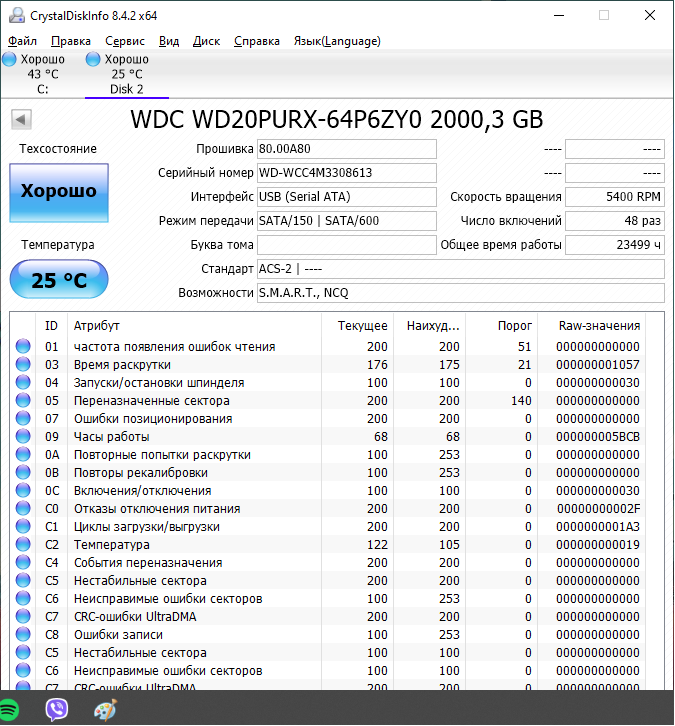Screen dimensions: 675x726
Task: Click the 25 °C temperature indicator
Action: pyautogui.click(x=59, y=279)
